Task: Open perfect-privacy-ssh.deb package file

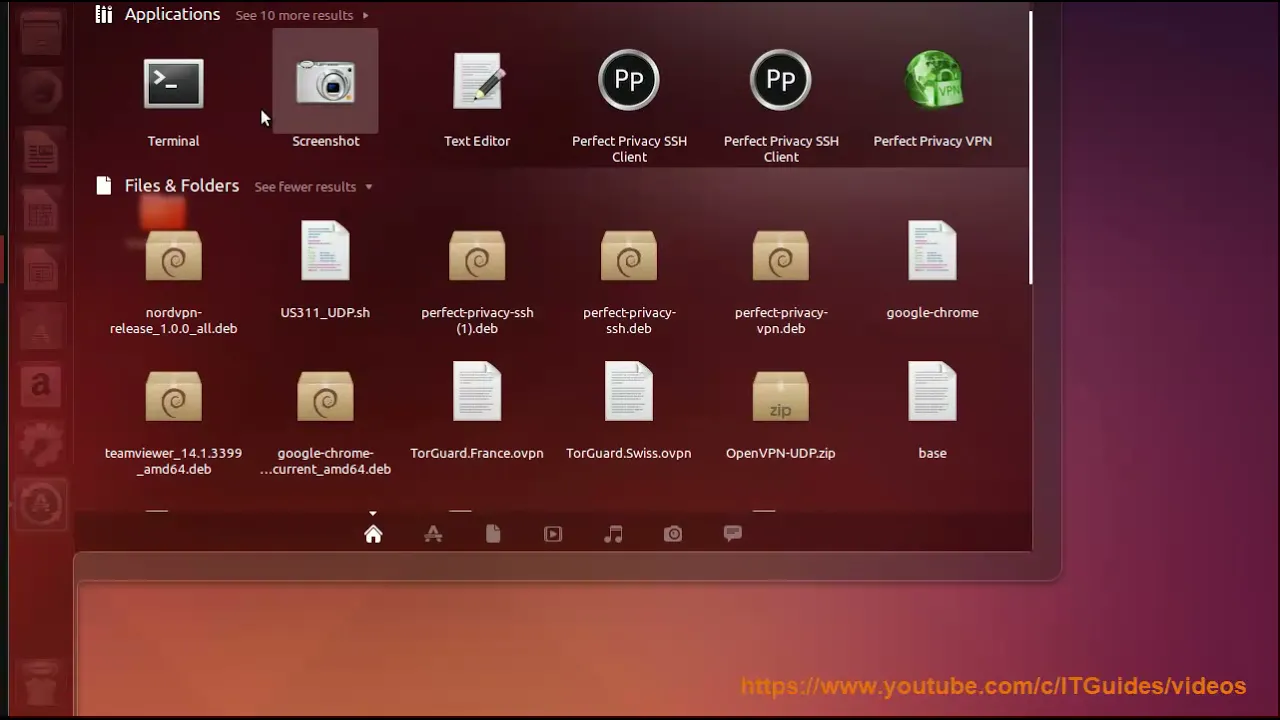Action: 629,256
